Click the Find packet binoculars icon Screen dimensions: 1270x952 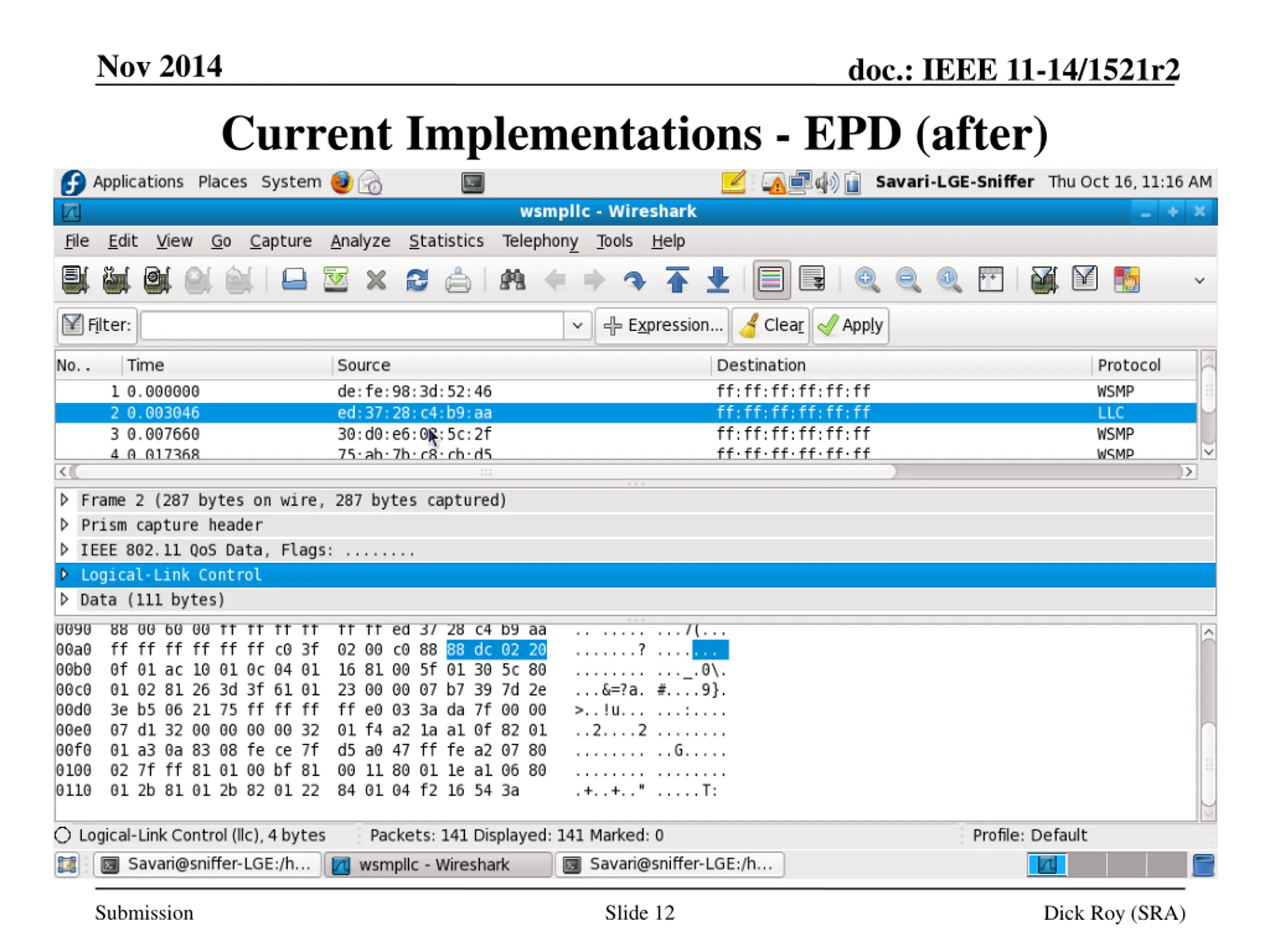(512, 280)
